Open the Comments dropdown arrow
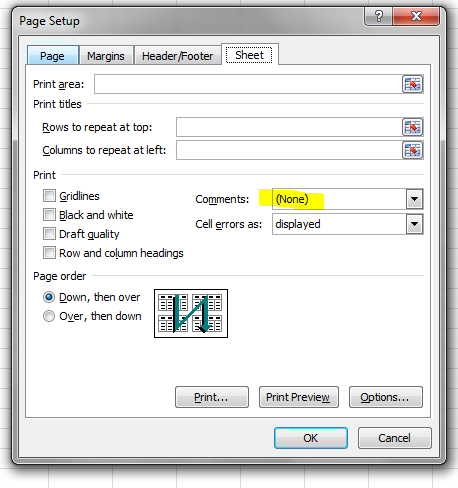458x488 pixels. pos(415,199)
